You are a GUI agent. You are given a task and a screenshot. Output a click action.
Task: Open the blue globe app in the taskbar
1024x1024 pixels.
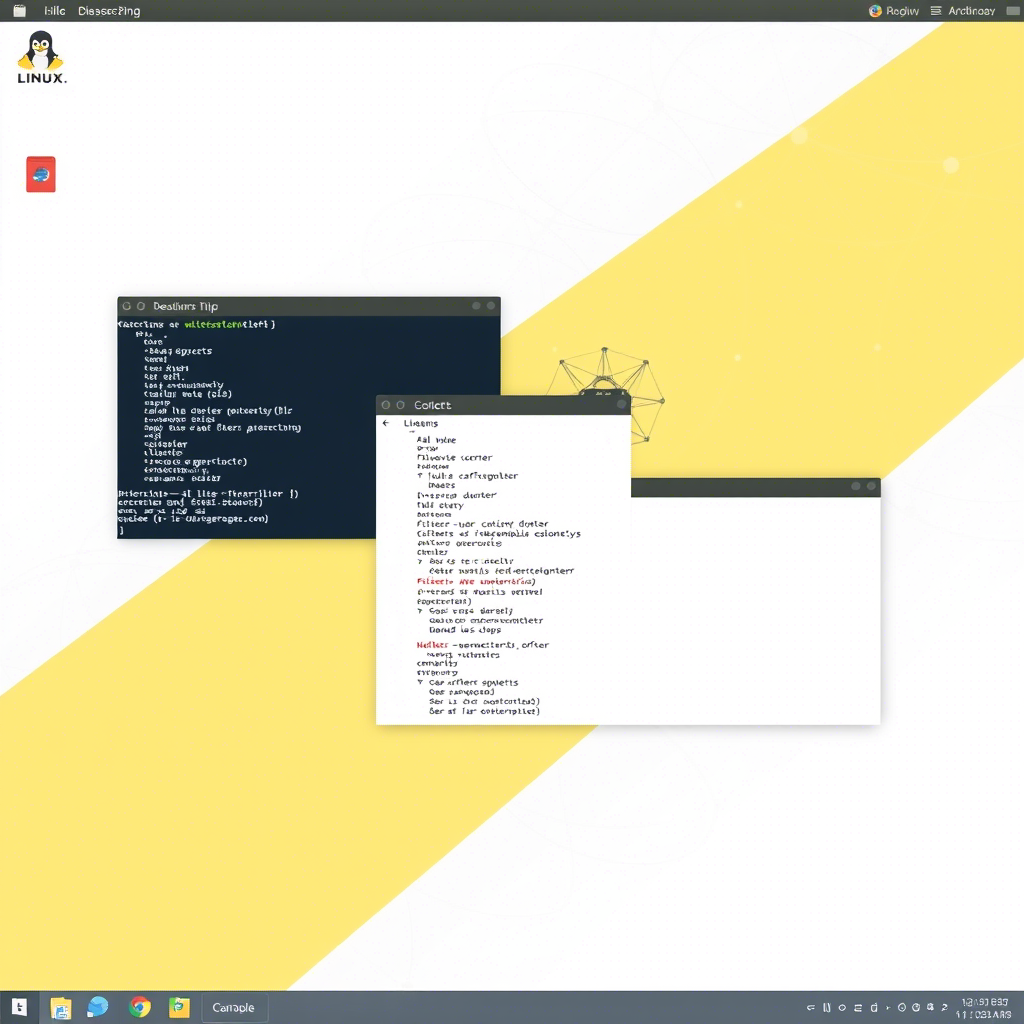click(98, 1007)
